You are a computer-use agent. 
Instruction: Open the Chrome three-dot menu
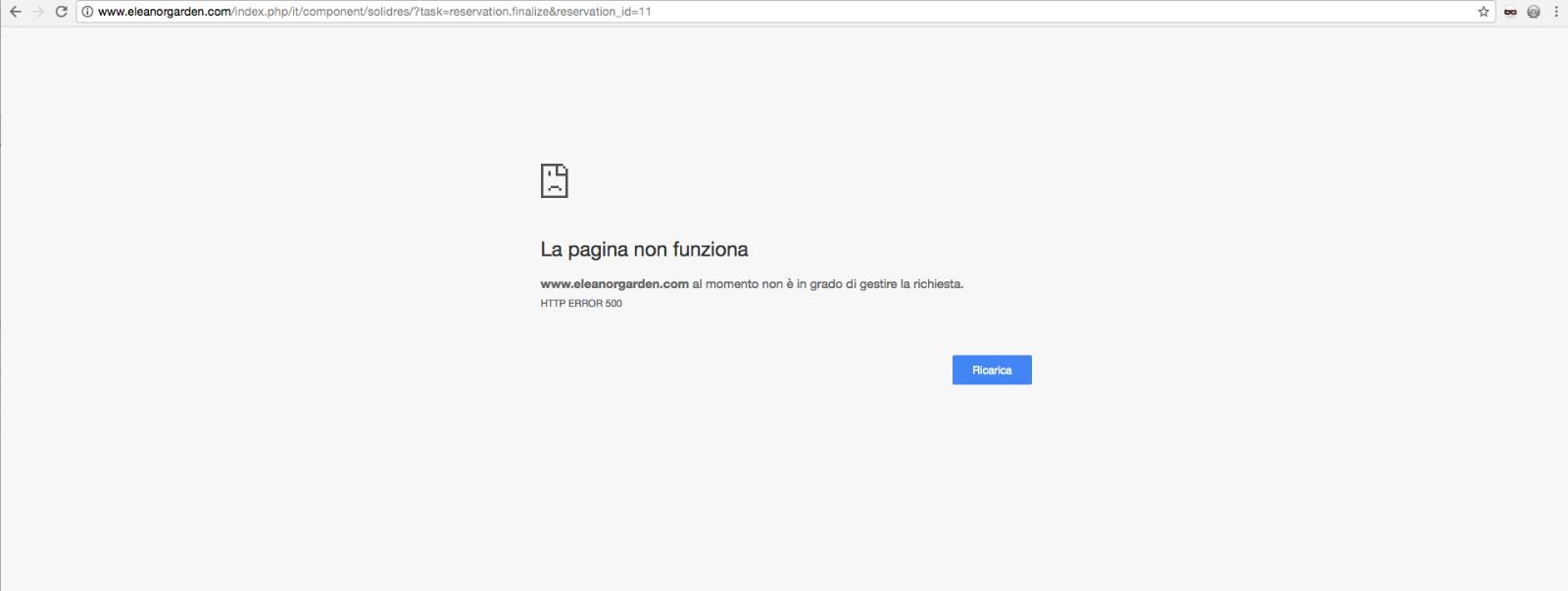pyautogui.click(x=1556, y=12)
